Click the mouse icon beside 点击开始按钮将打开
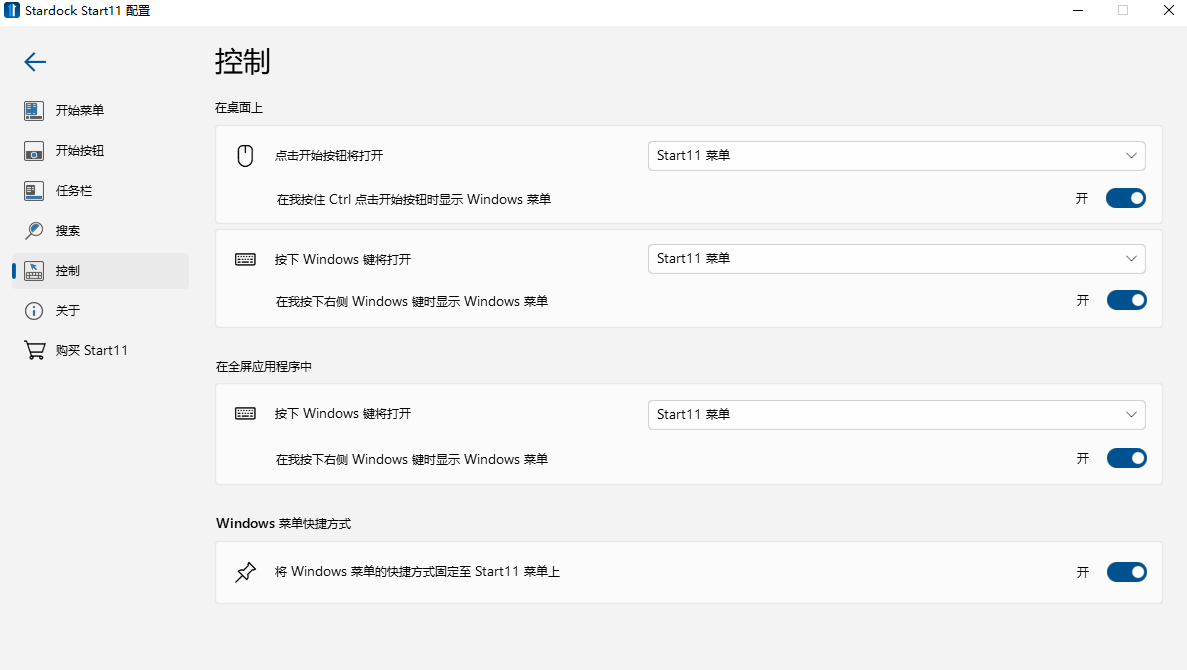 pos(245,155)
